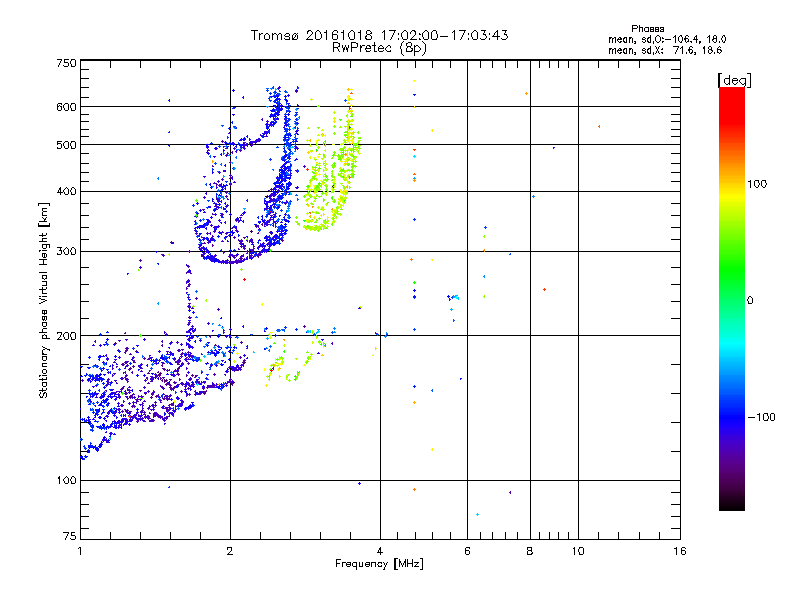Click the y-axis tick label '75'
This screenshot has height=600, width=800.
tap(70, 536)
